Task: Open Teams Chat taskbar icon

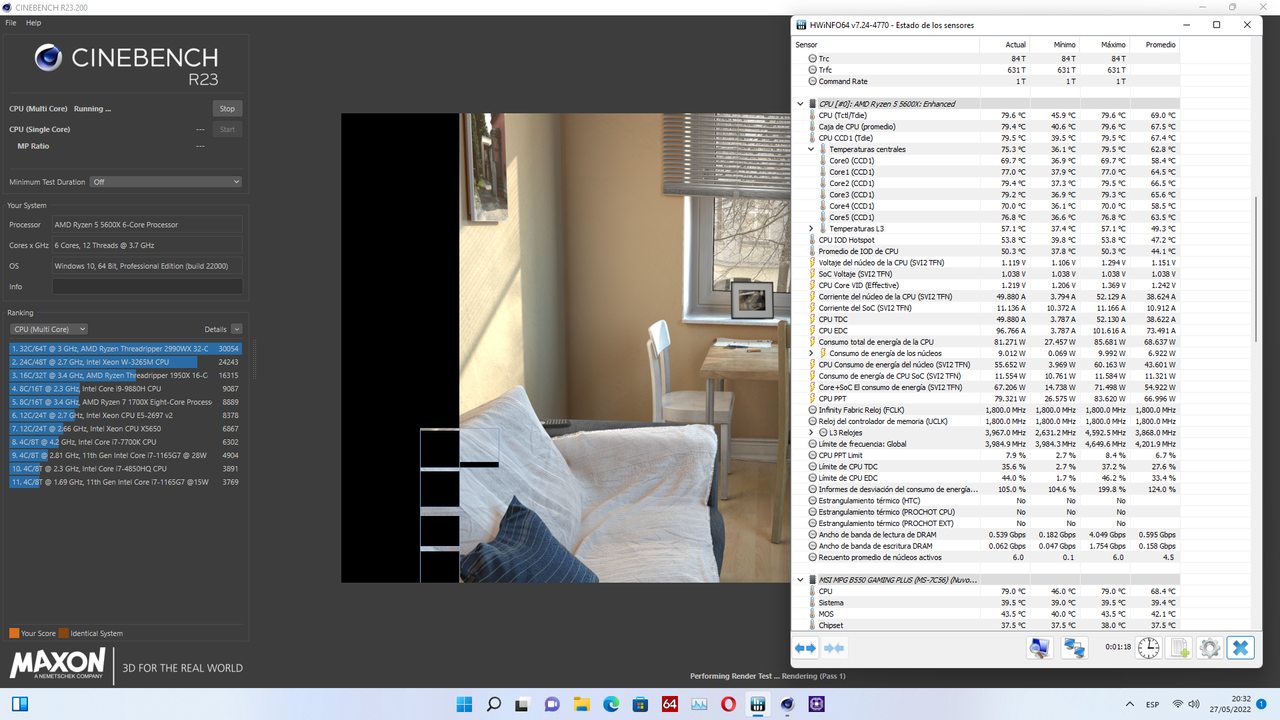Action: click(552, 704)
